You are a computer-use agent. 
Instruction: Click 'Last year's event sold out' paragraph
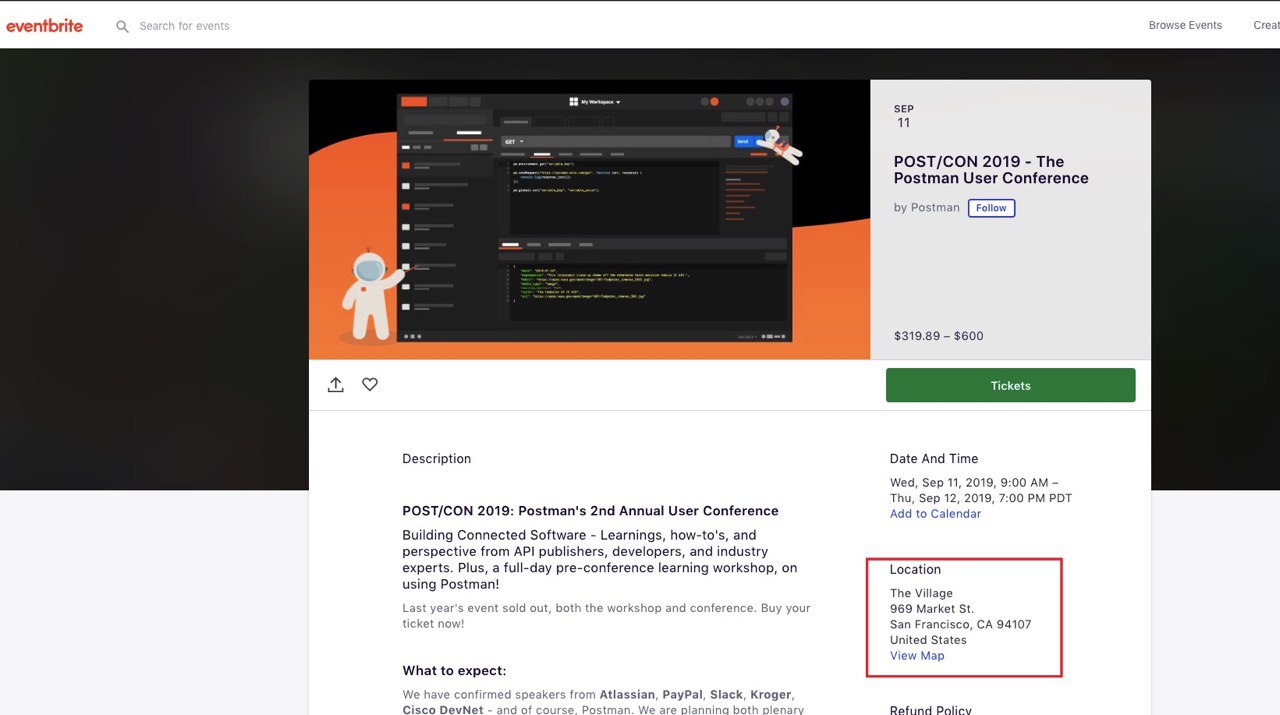[606, 616]
